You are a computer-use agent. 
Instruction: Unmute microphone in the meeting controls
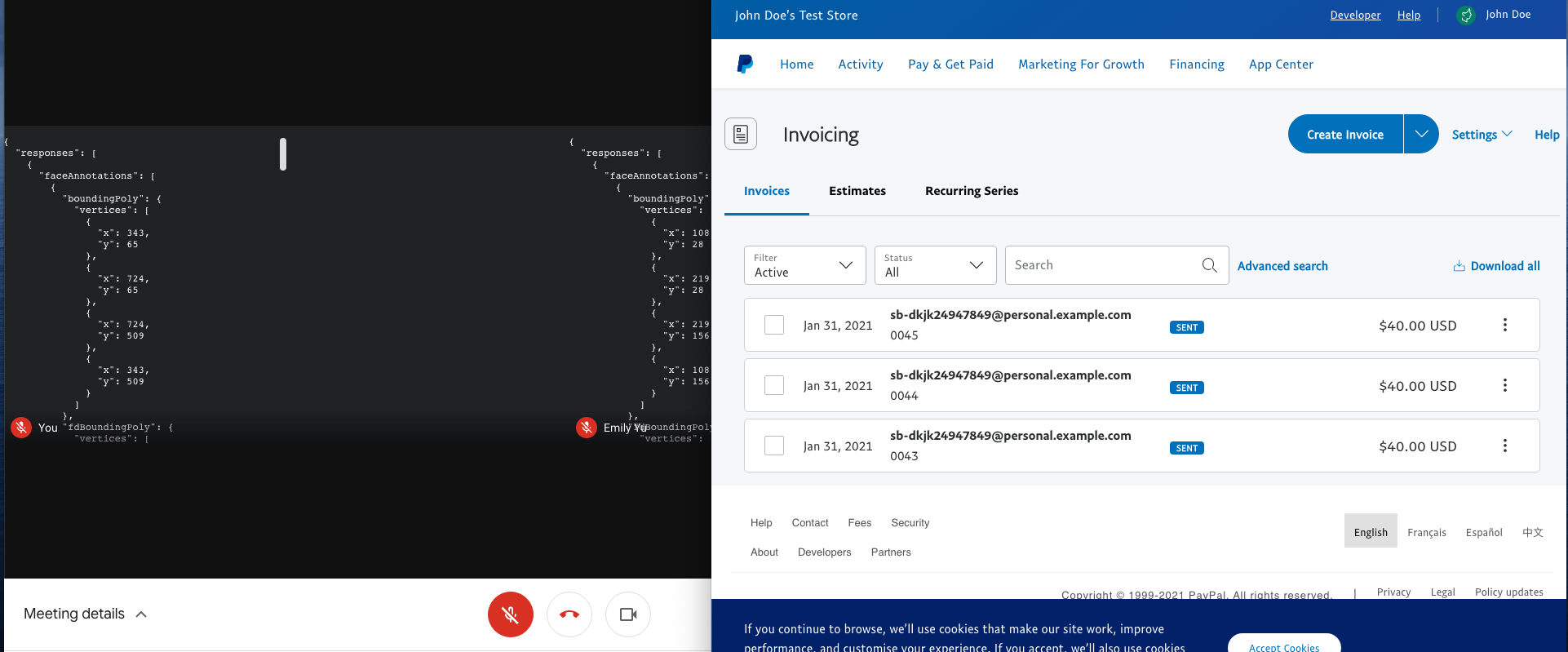511,614
